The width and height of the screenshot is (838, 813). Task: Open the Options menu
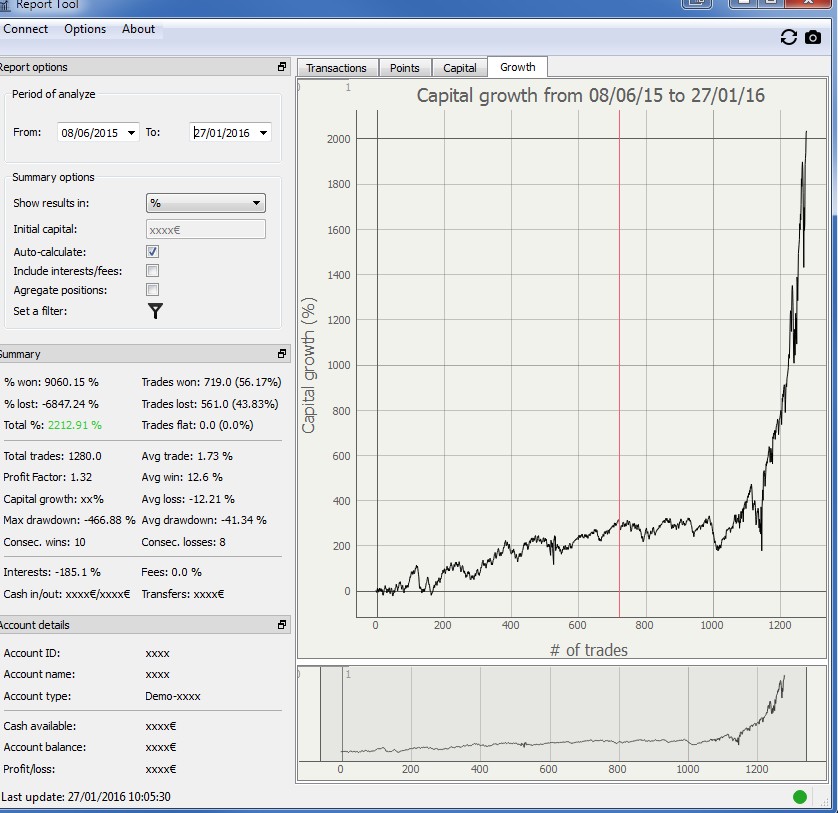coord(85,29)
